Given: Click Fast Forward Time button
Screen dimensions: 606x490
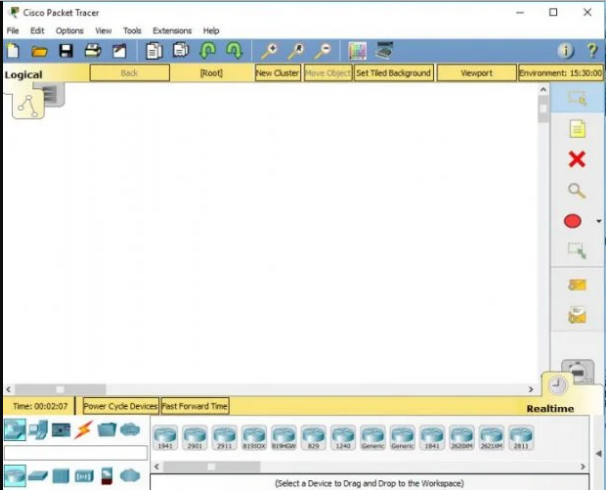Looking at the screenshot, I should tap(195, 406).
